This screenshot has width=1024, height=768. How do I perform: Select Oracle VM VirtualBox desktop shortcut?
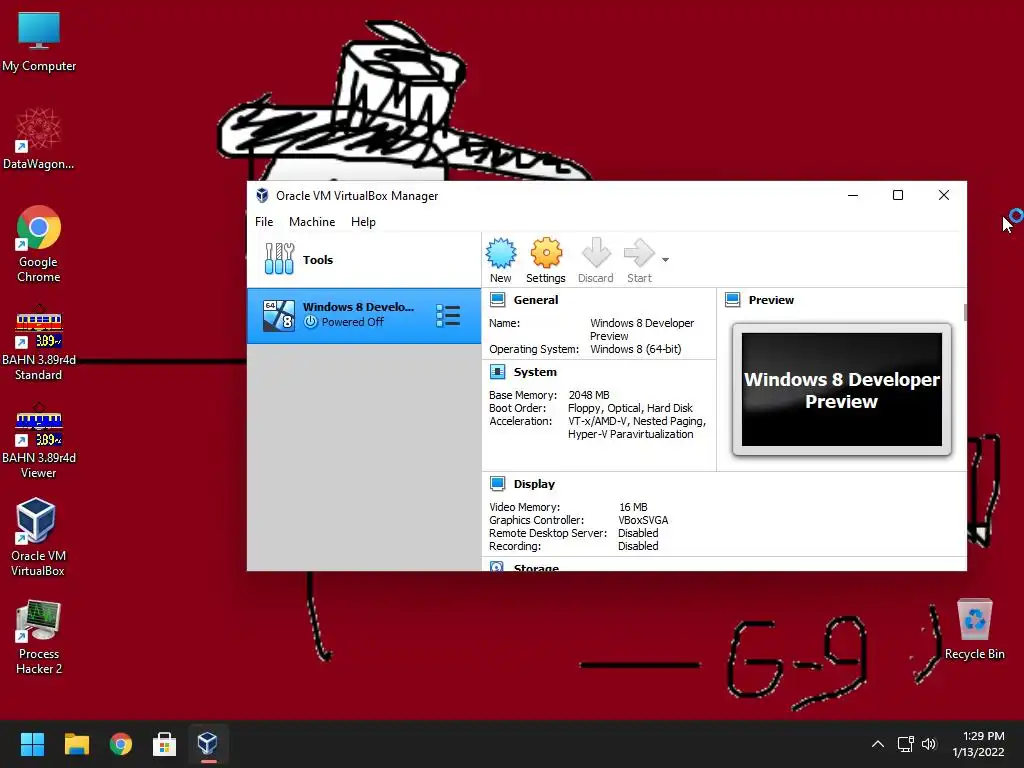click(38, 537)
